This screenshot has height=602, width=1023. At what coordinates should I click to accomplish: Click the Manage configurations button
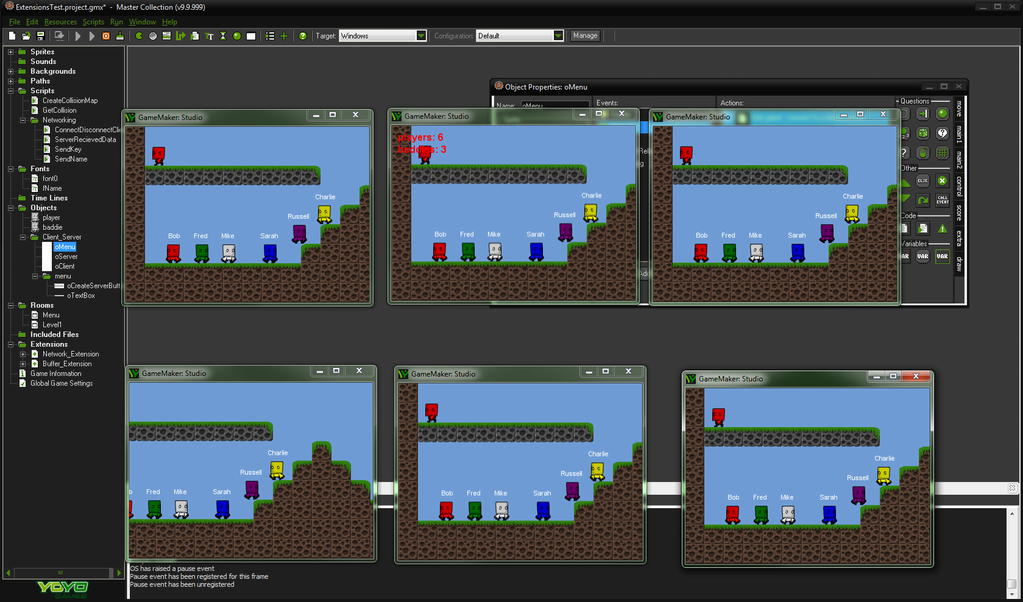pyautogui.click(x=585, y=36)
